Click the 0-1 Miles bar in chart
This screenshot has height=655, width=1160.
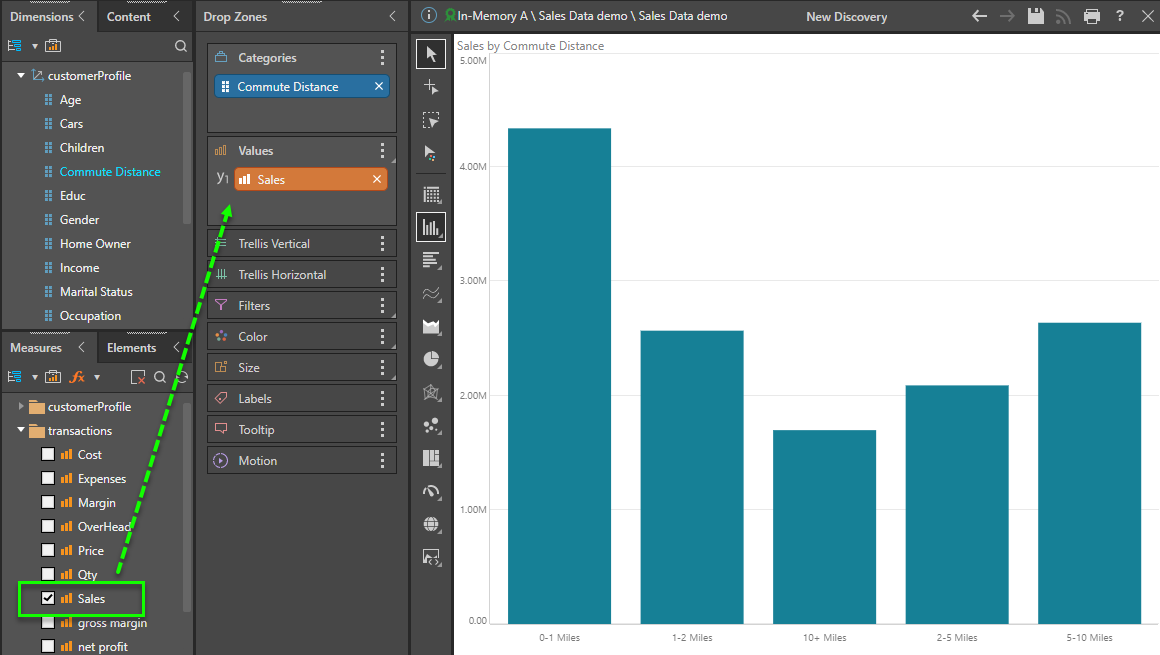tap(559, 375)
